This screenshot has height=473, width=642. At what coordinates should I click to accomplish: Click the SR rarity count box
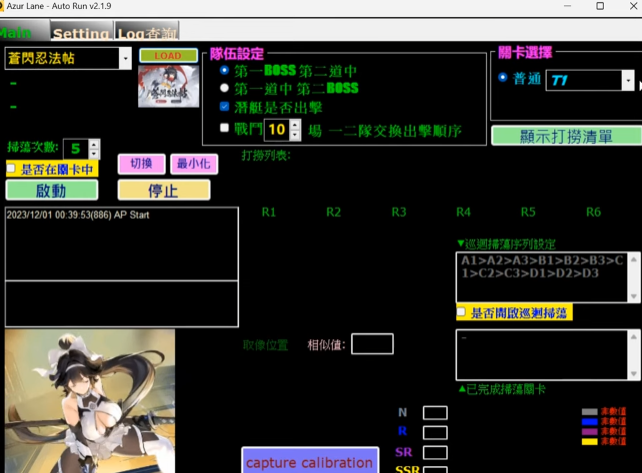[x=435, y=453]
